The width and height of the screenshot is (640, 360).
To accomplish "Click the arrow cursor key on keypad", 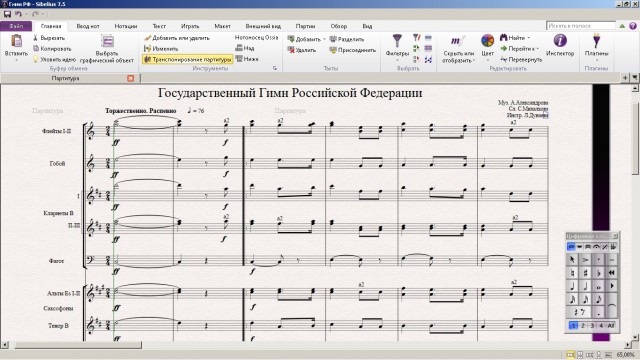I will pos(572,260).
